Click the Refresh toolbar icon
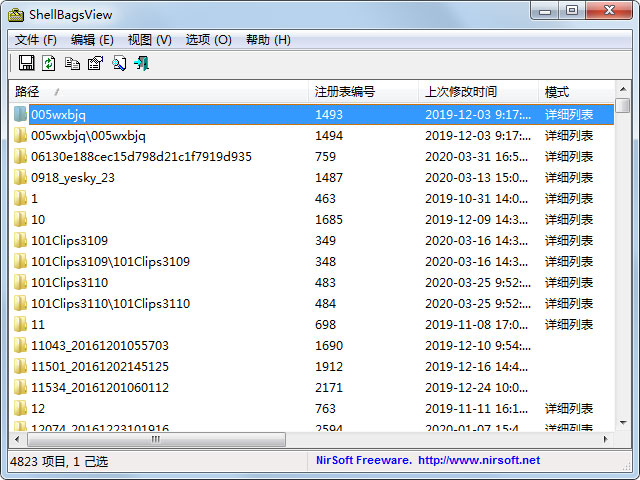640x480 pixels. point(49,64)
